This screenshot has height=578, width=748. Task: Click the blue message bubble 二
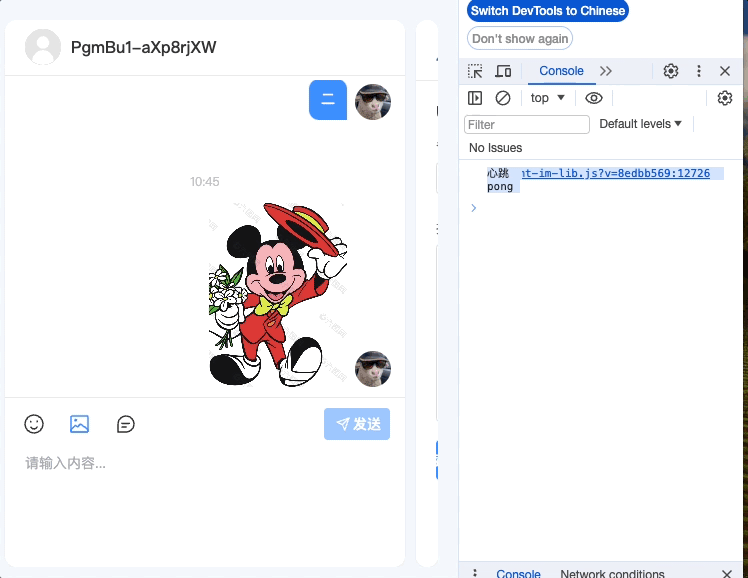[328, 100]
